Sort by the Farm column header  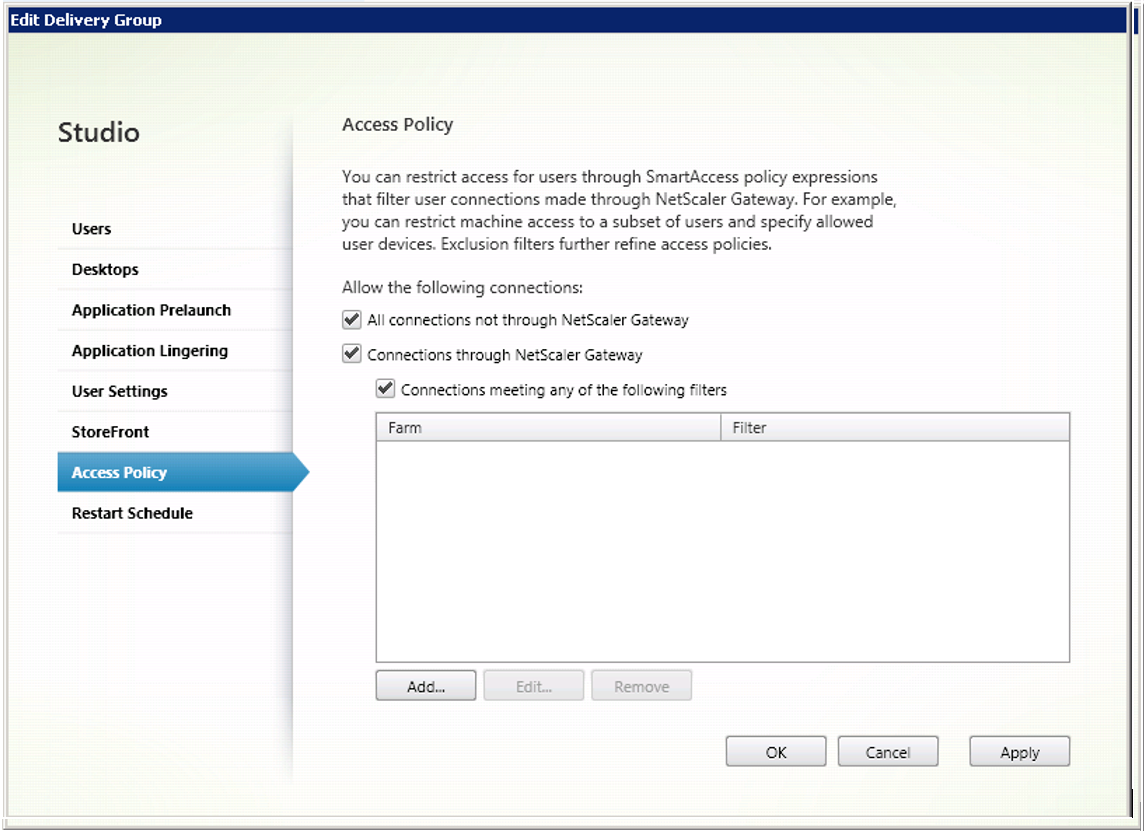click(549, 428)
